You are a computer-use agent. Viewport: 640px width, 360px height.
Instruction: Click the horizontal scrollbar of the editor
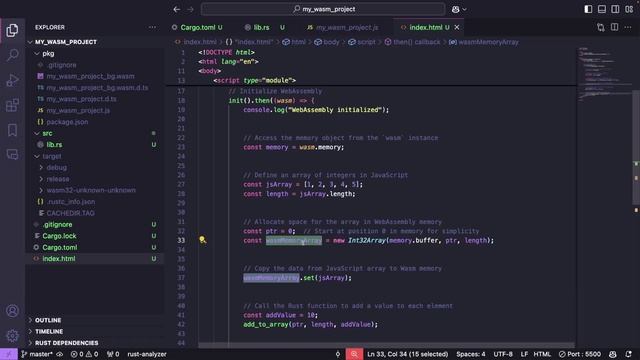(x=386, y=345)
